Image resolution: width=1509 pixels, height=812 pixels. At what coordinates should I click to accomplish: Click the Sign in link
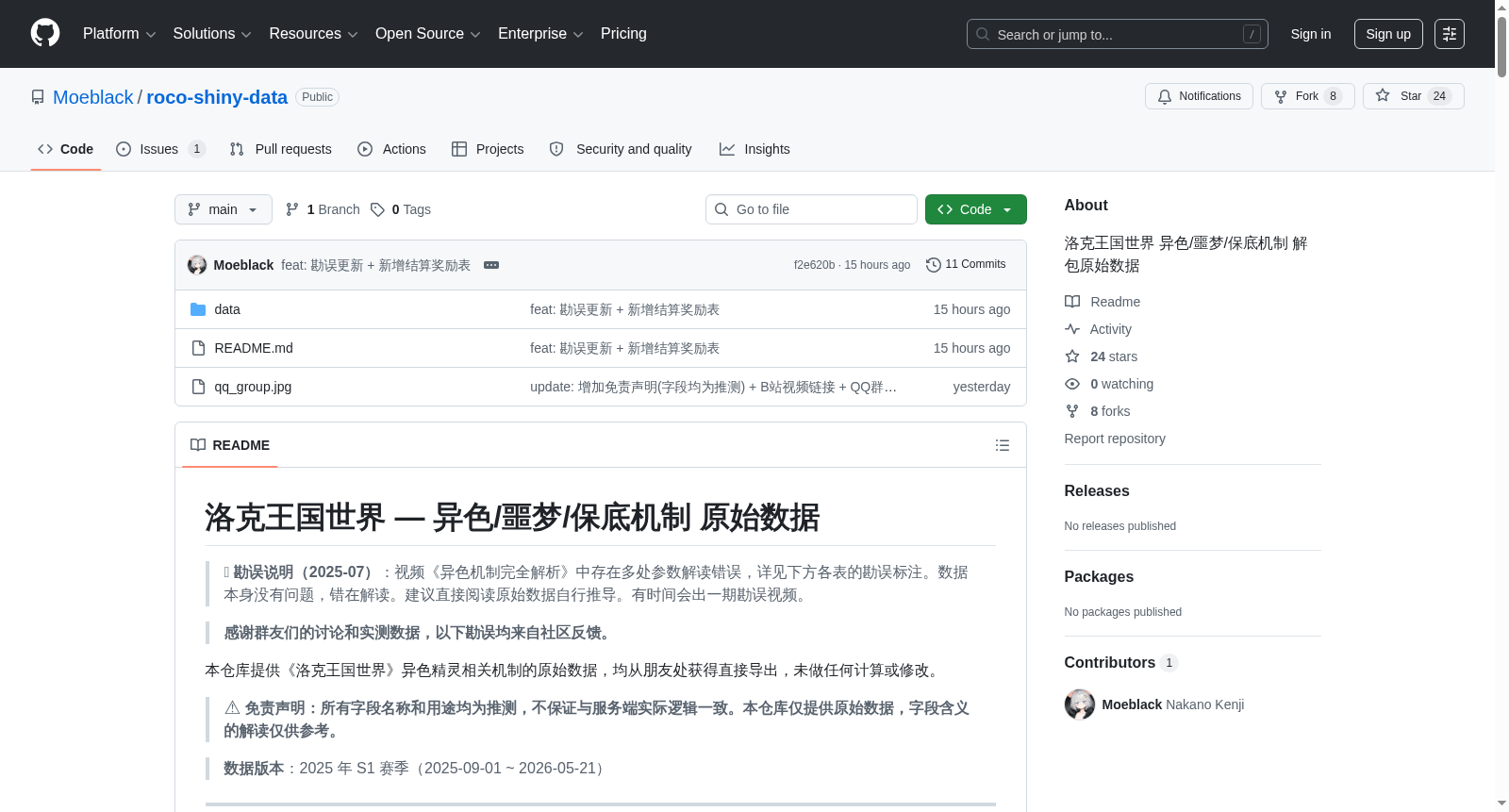(x=1311, y=34)
